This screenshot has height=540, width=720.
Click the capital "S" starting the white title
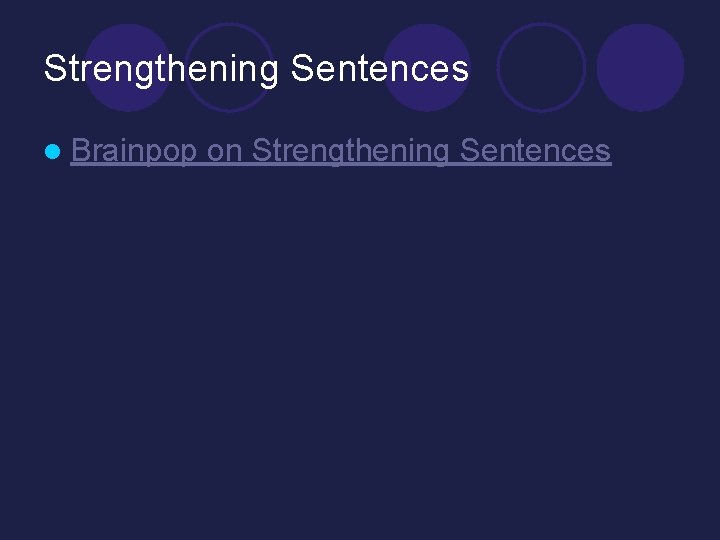[x=55, y=68]
